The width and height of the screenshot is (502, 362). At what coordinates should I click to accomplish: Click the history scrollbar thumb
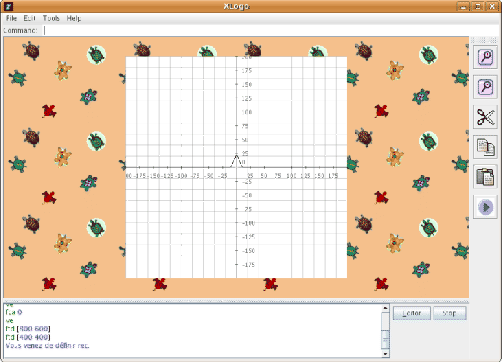[x=385, y=339]
